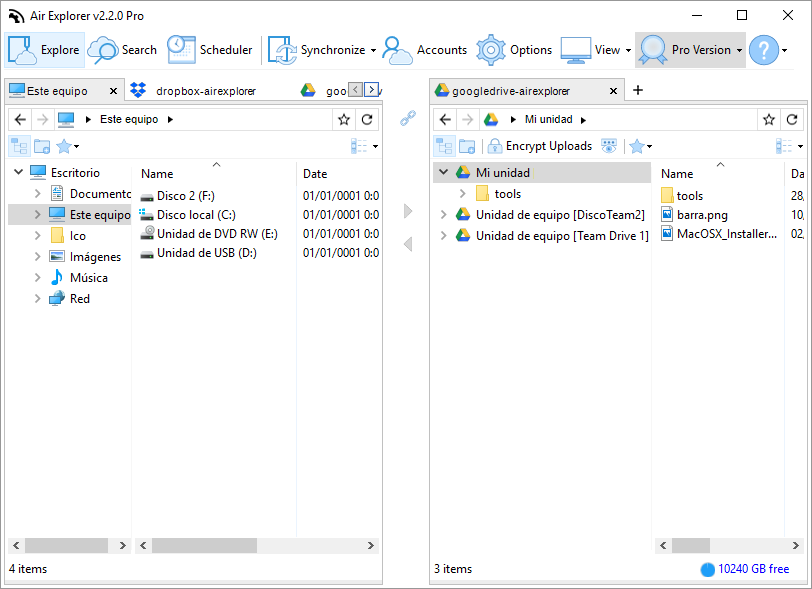Open the Help dropdown arrow

pos(785,50)
